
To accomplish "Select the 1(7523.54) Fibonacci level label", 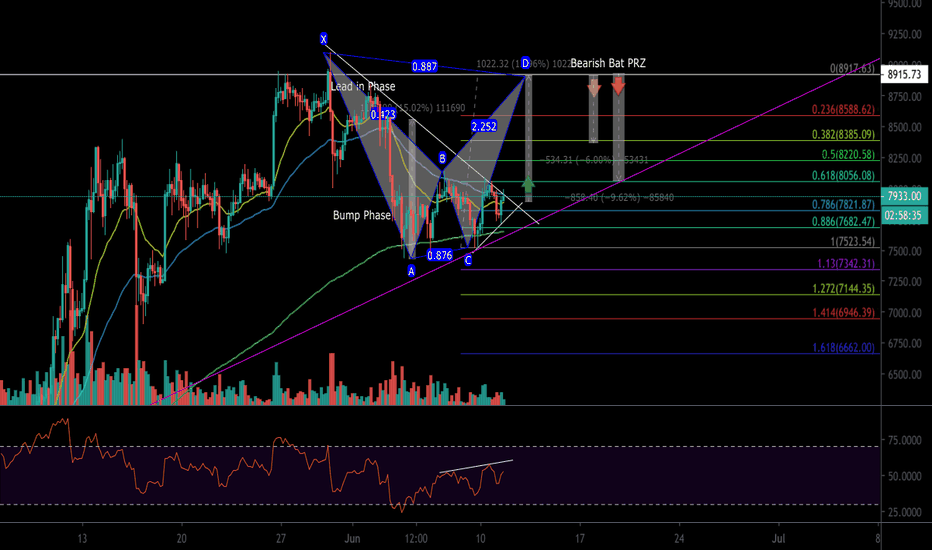I will coord(853,241).
